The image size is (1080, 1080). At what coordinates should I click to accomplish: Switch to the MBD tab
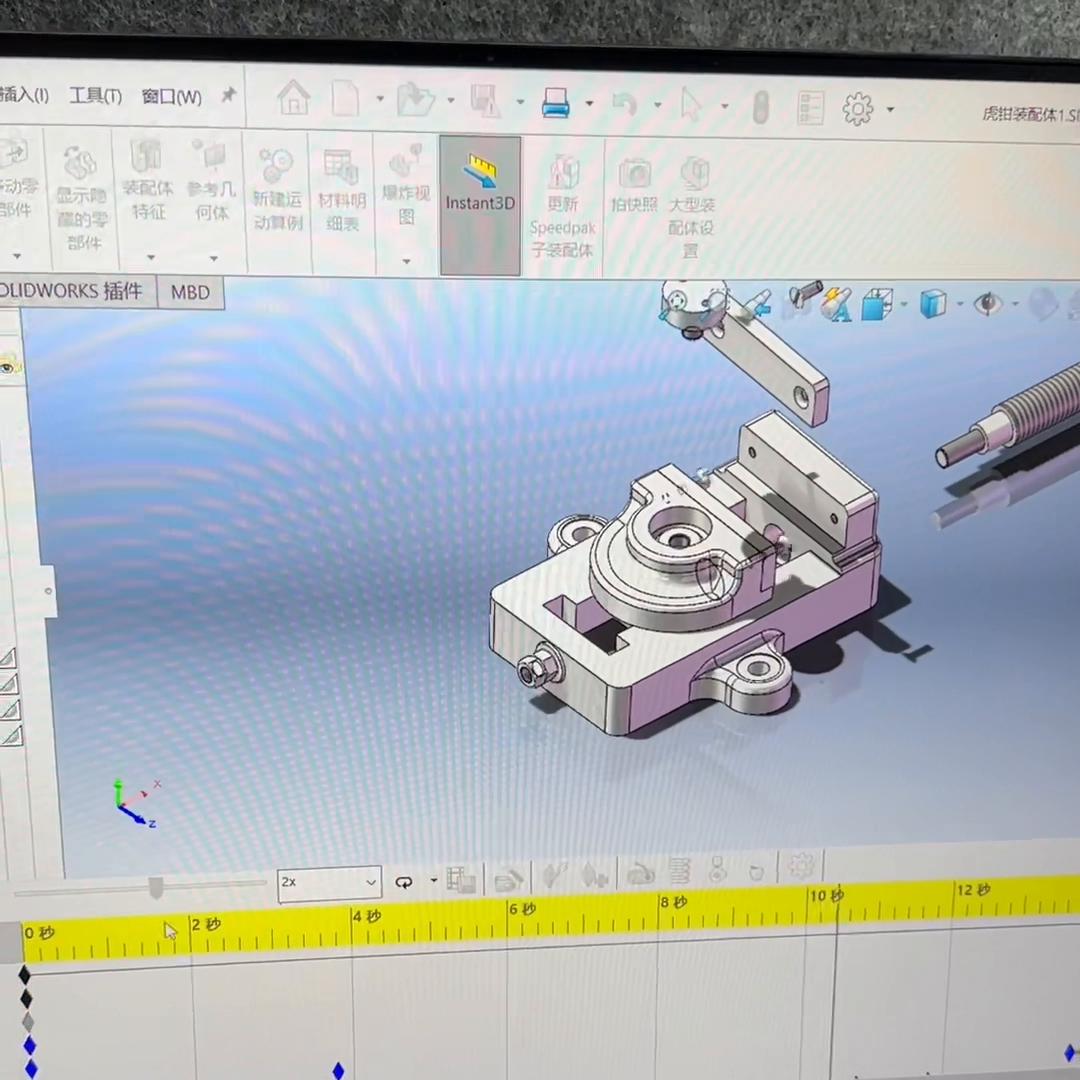[x=189, y=292]
